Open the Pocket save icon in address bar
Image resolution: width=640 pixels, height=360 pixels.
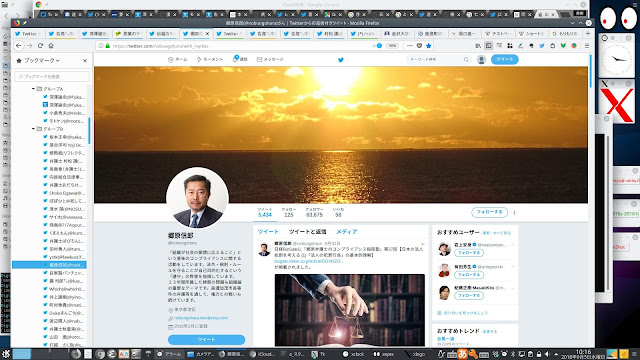(419, 46)
